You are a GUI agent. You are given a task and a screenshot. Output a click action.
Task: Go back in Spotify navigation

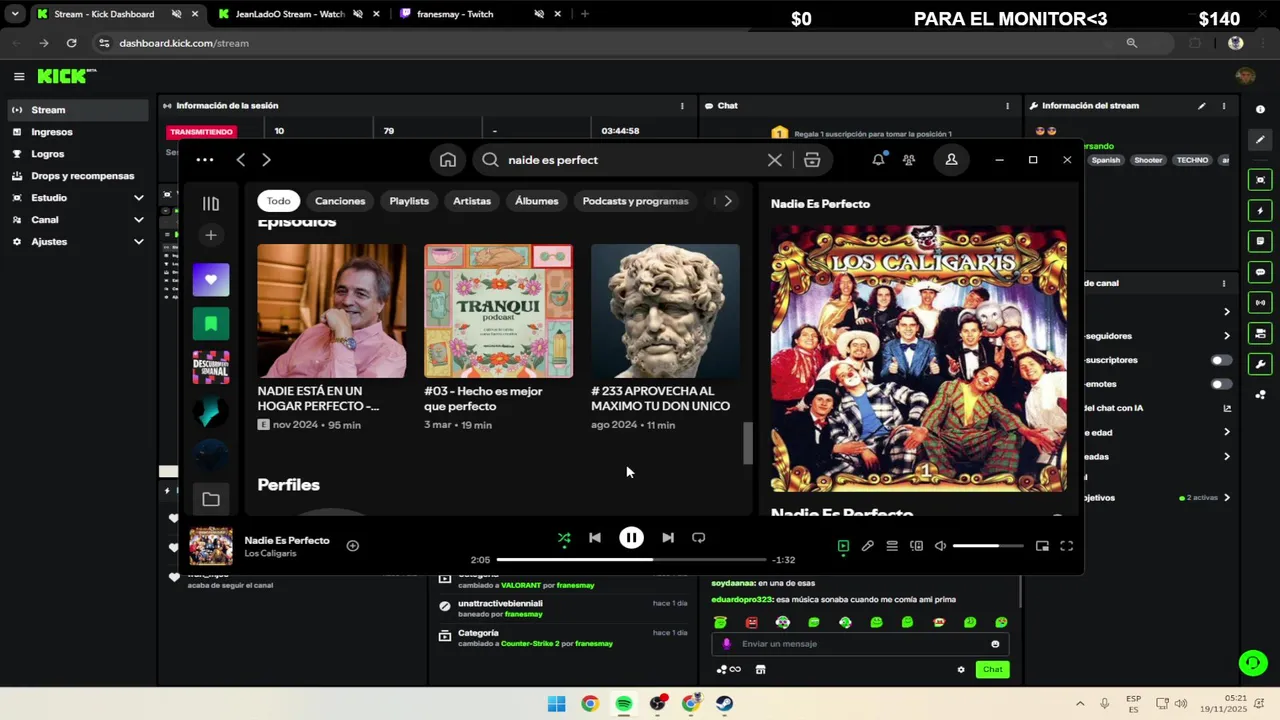click(x=241, y=160)
